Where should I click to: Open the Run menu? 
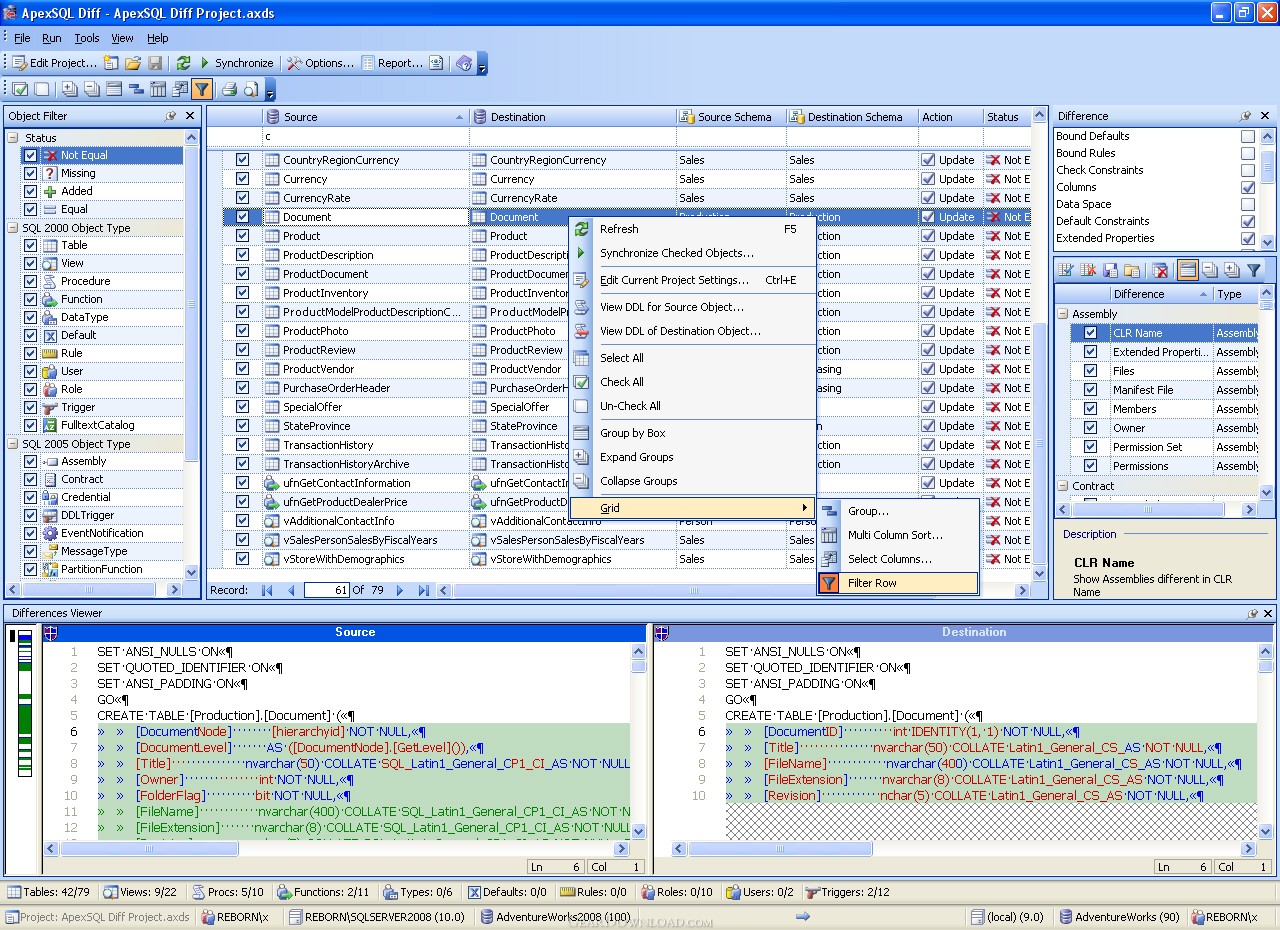click(x=52, y=38)
